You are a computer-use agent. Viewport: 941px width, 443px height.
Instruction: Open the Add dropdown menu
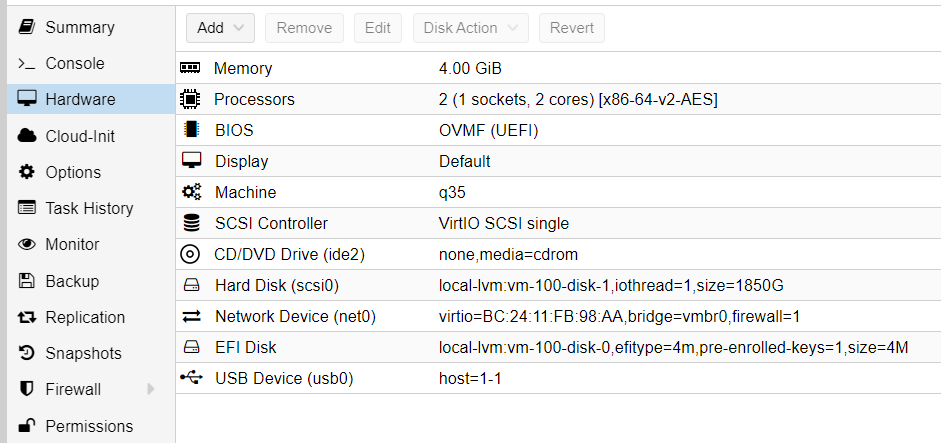(220, 28)
